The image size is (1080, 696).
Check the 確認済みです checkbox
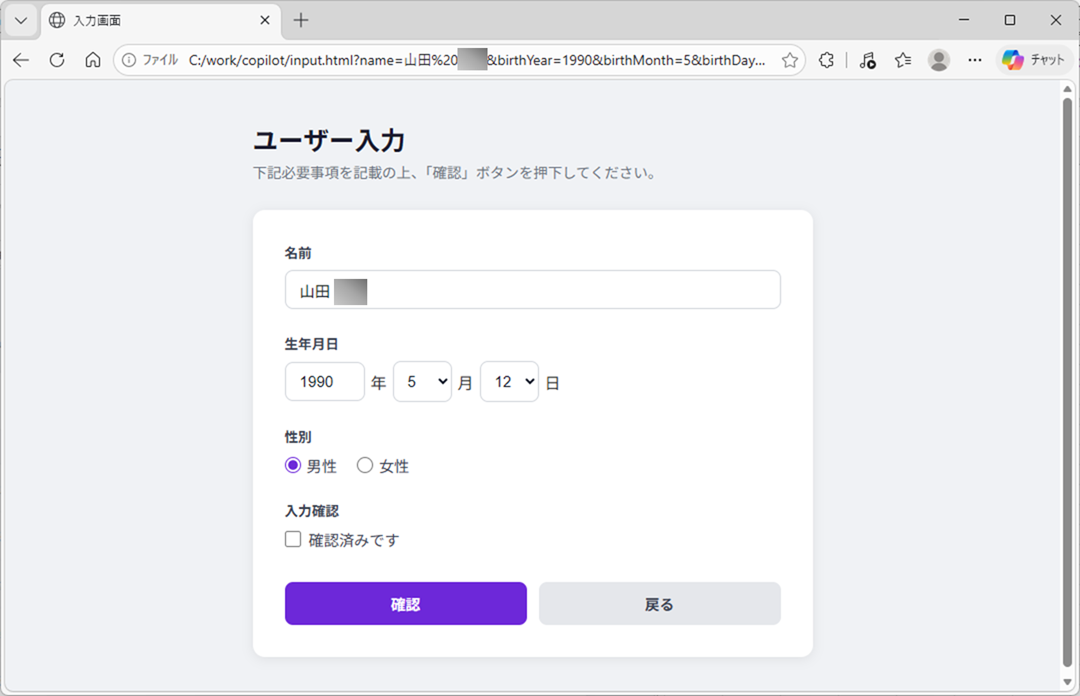pos(293,539)
